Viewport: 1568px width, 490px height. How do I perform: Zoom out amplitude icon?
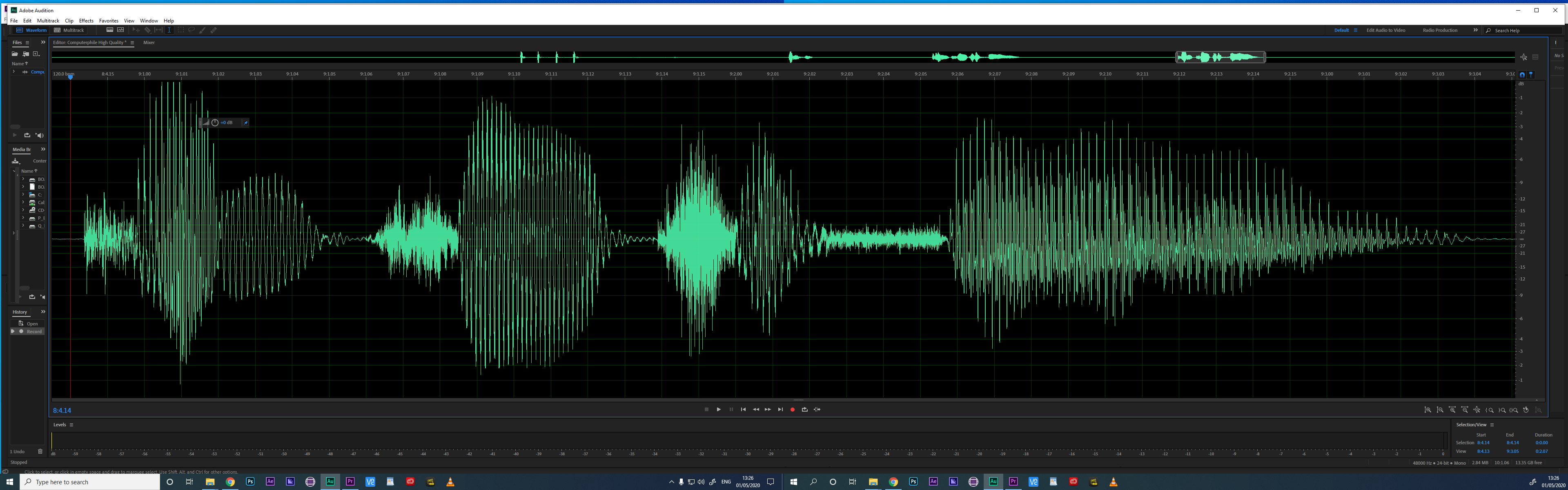(x=1440, y=410)
